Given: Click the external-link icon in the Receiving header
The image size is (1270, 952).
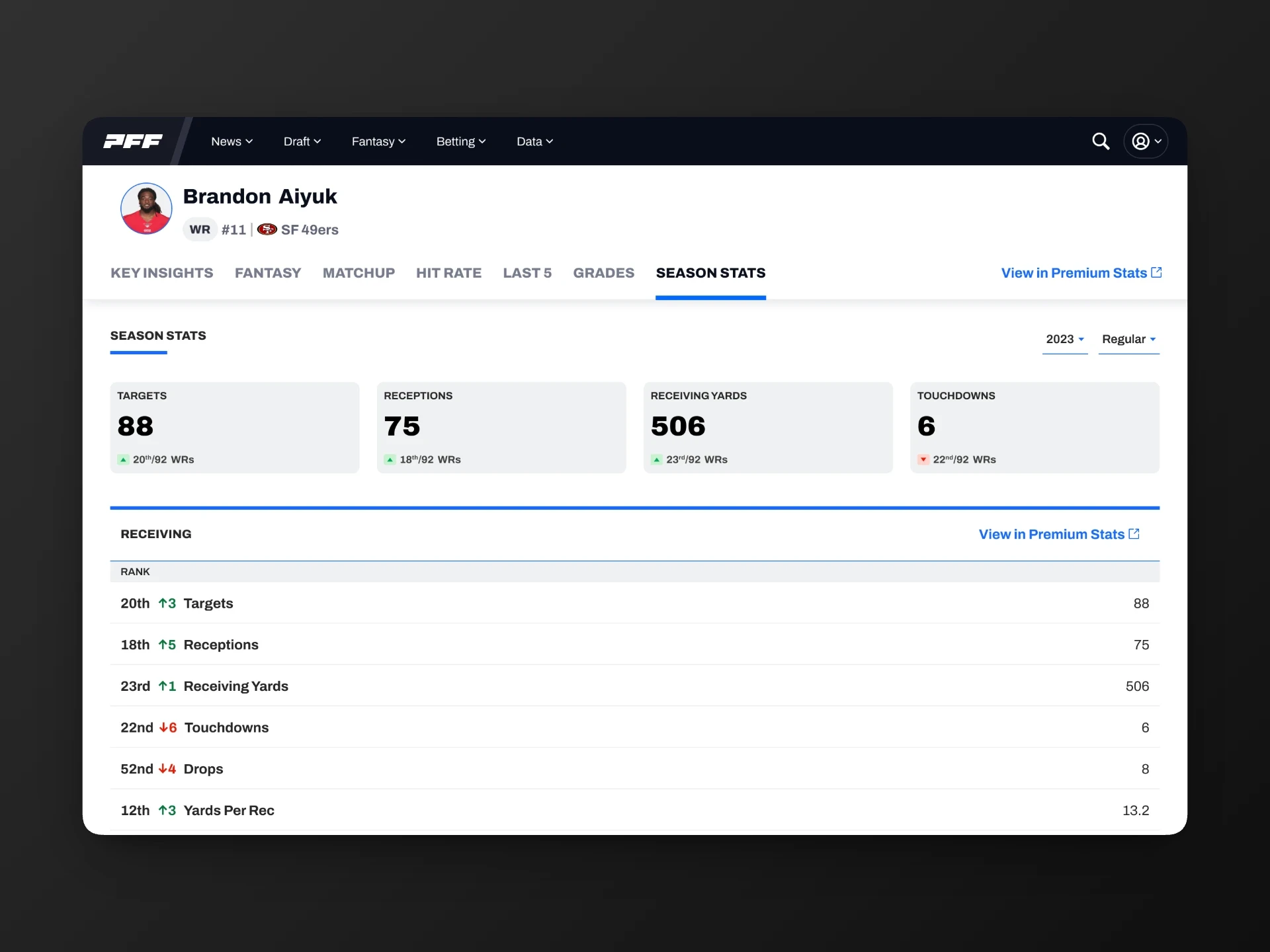Looking at the screenshot, I should tap(1134, 534).
